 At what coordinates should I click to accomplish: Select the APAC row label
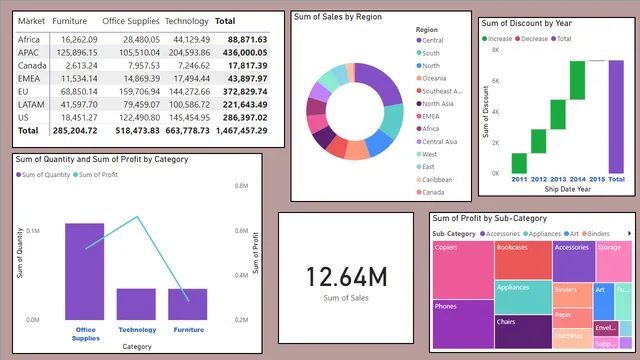pyautogui.click(x=28, y=53)
